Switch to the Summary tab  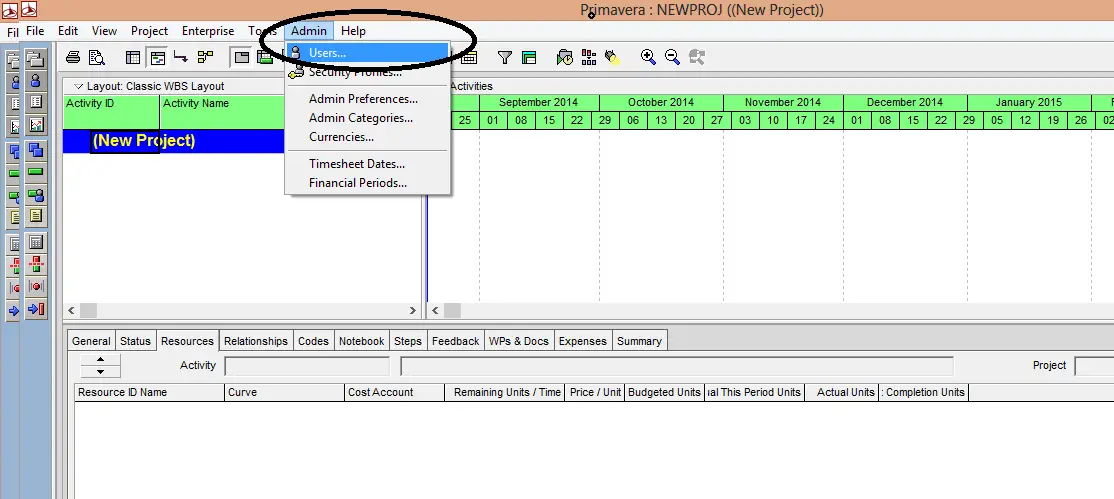coord(639,341)
